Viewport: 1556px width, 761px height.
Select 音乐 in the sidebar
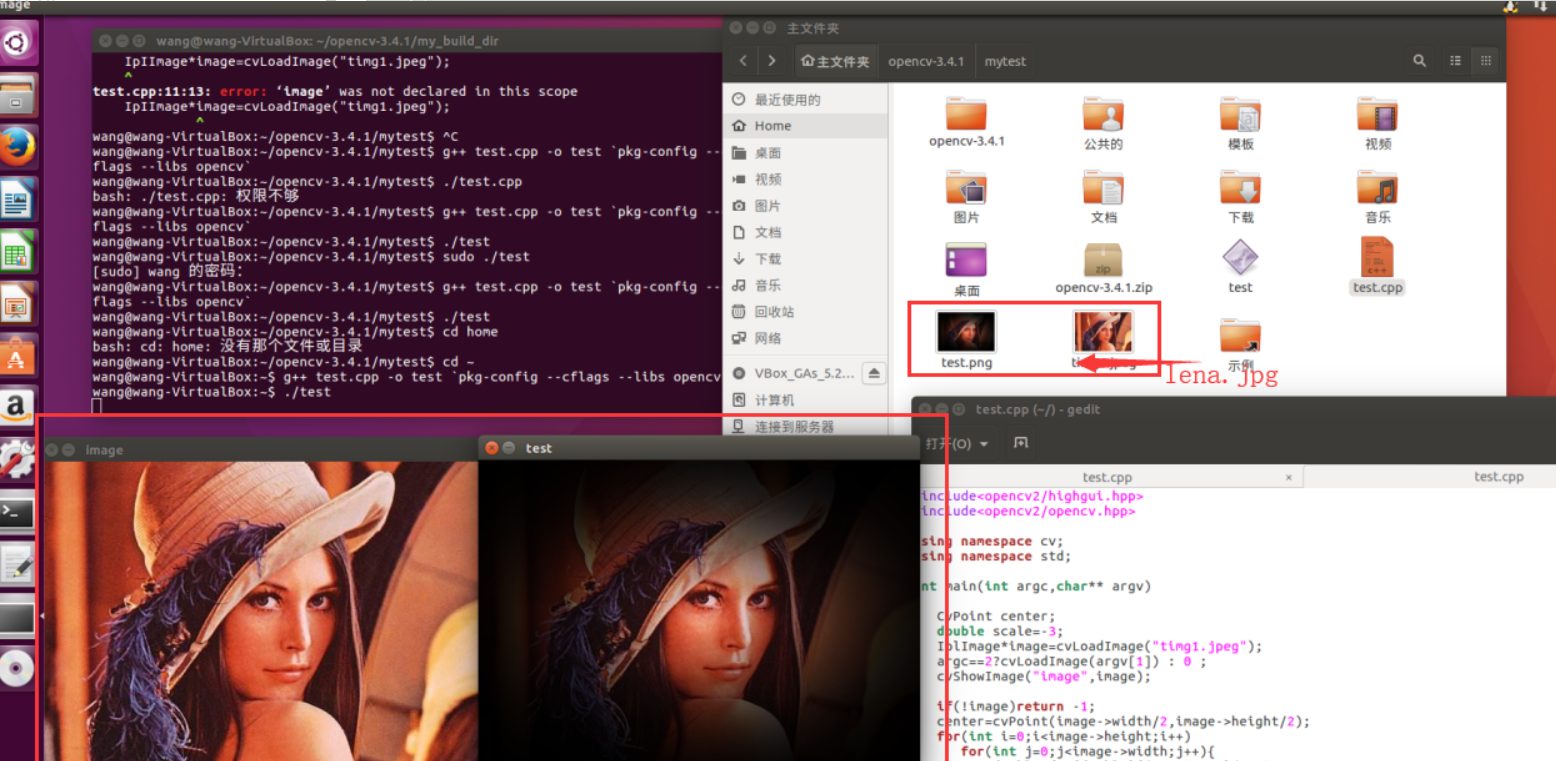pos(805,285)
